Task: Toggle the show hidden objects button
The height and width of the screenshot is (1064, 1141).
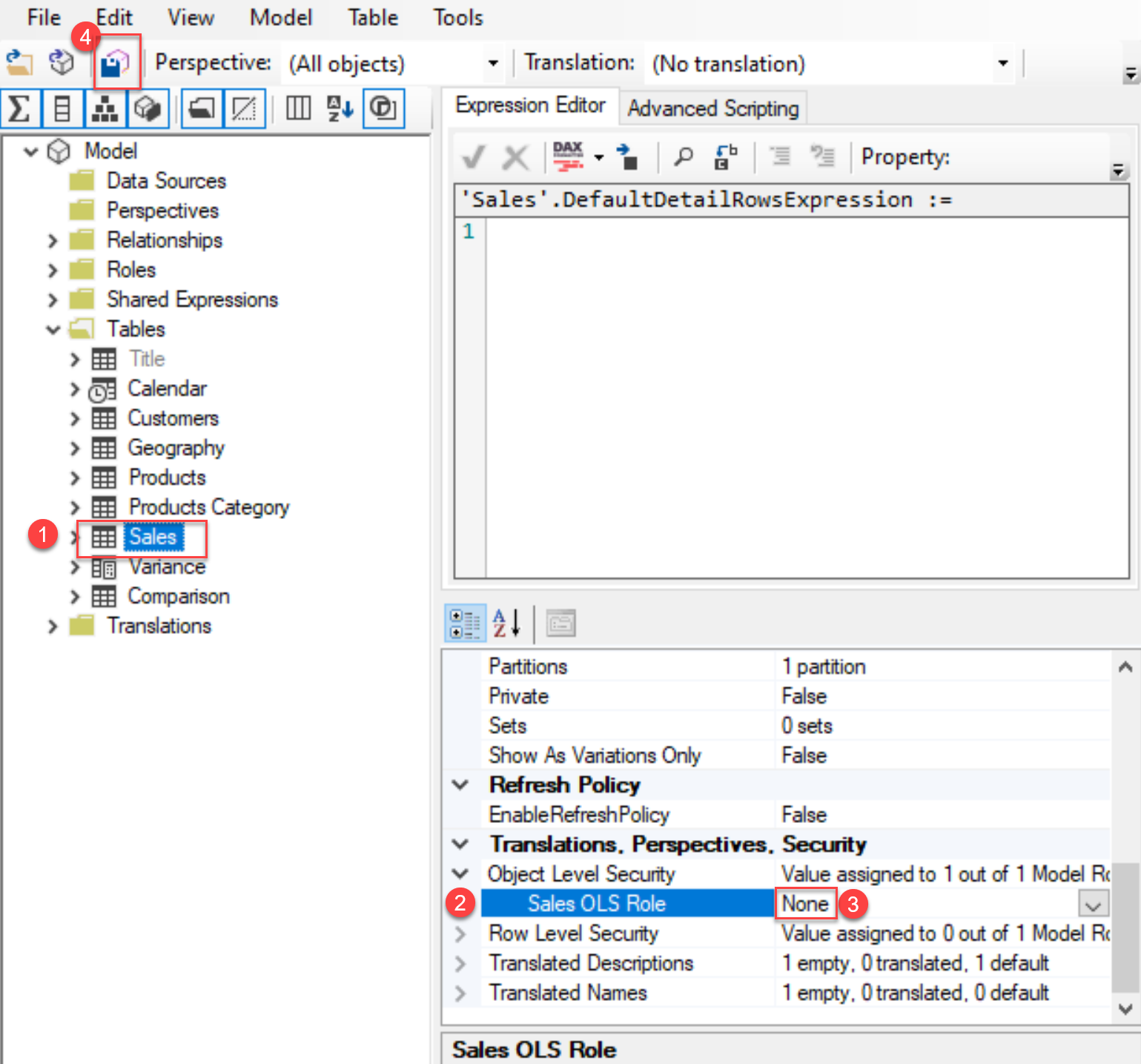Action: pyautogui.click(x=243, y=109)
